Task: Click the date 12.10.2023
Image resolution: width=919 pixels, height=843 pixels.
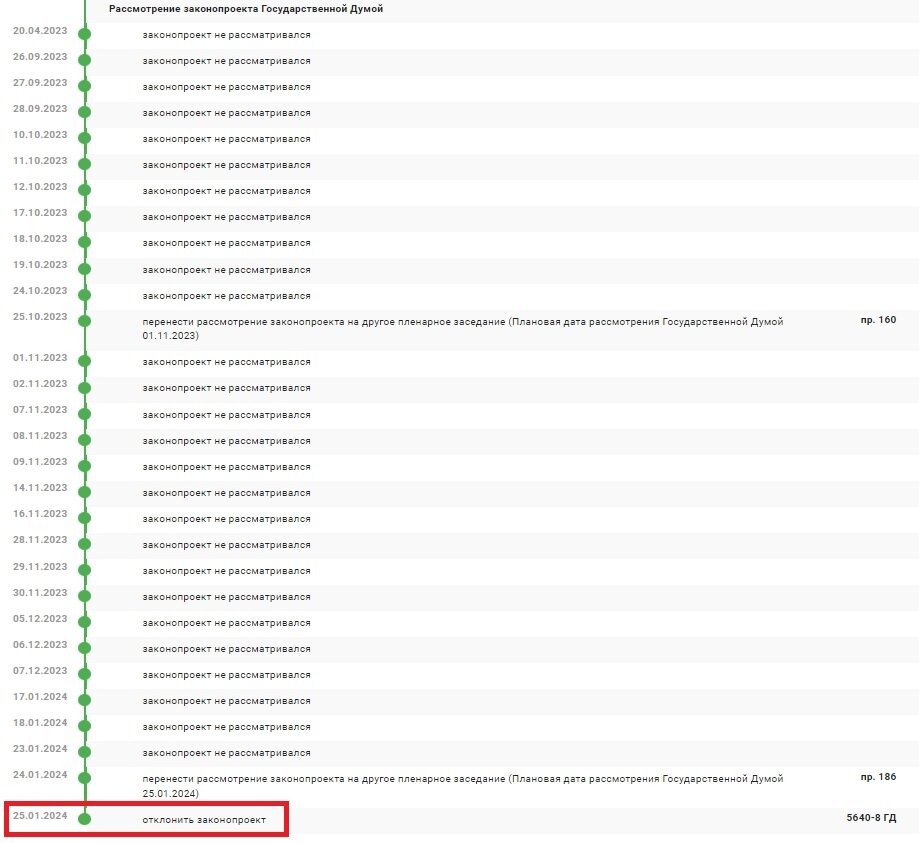Action: 40,186
